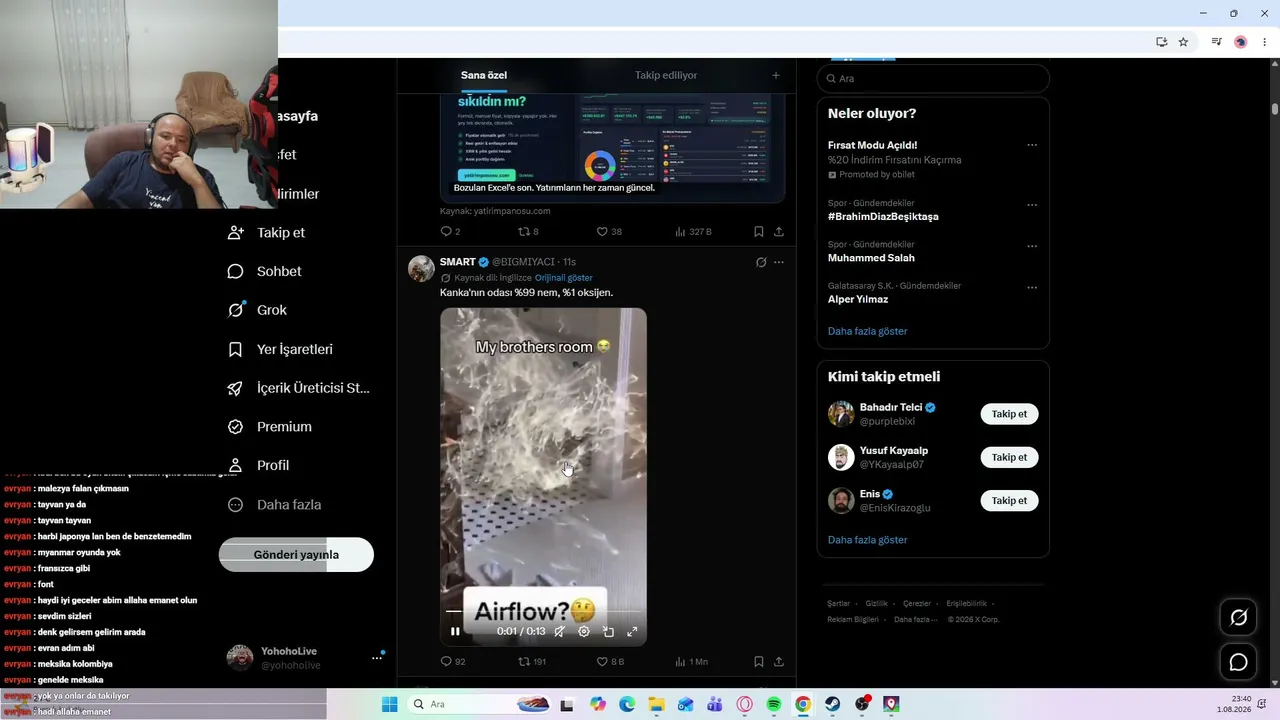Switch to the Sana özel tab
The image size is (1280, 720).
(x=484, y=75)
